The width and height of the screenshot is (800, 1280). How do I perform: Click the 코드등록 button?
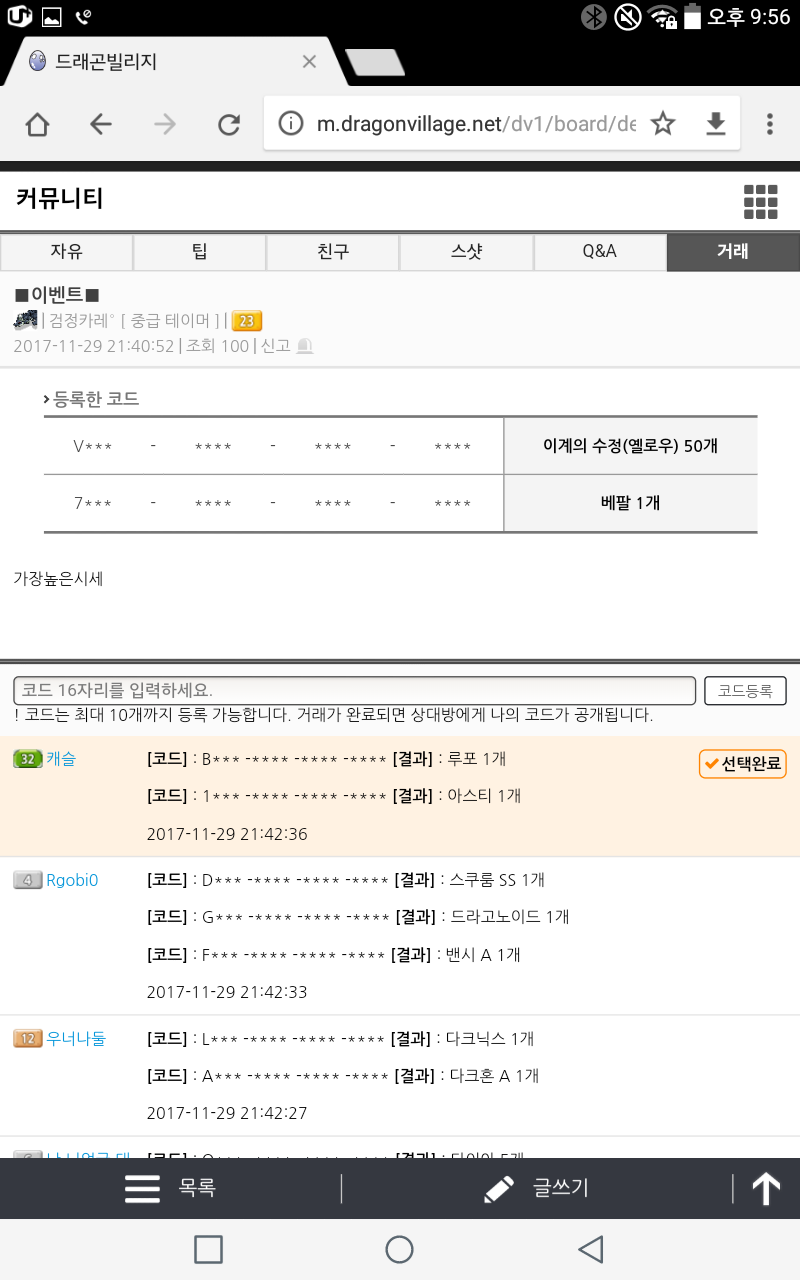pyautogui.click(x=745, y=691)
